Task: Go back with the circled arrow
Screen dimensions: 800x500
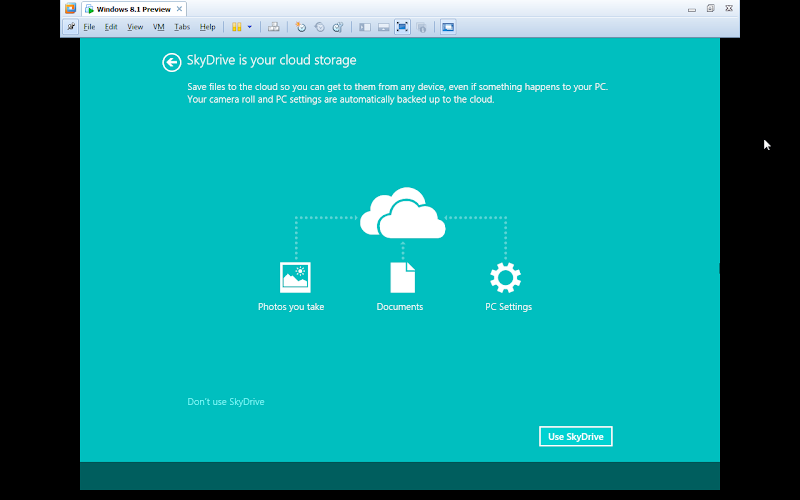Action: 171,63
